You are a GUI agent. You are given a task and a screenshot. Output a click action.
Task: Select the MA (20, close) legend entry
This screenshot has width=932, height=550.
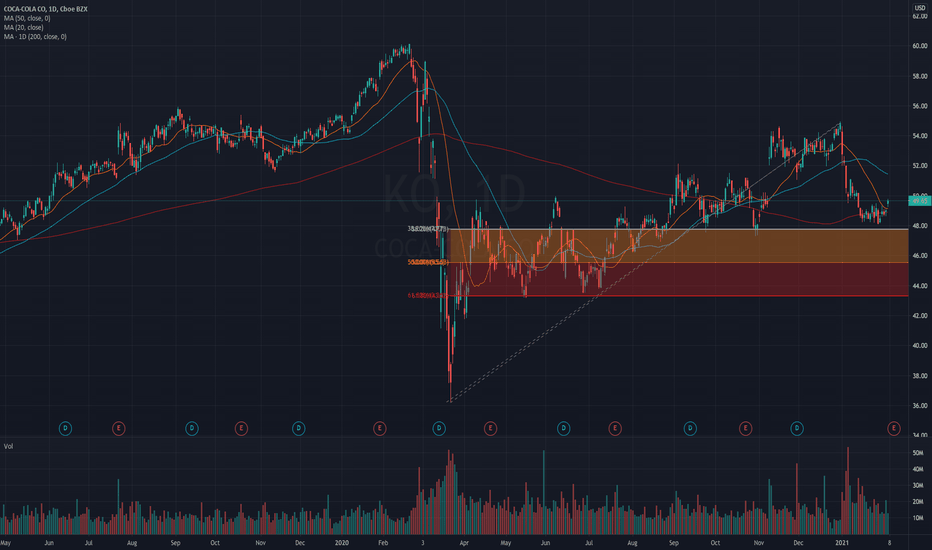[x=24, y=27]
